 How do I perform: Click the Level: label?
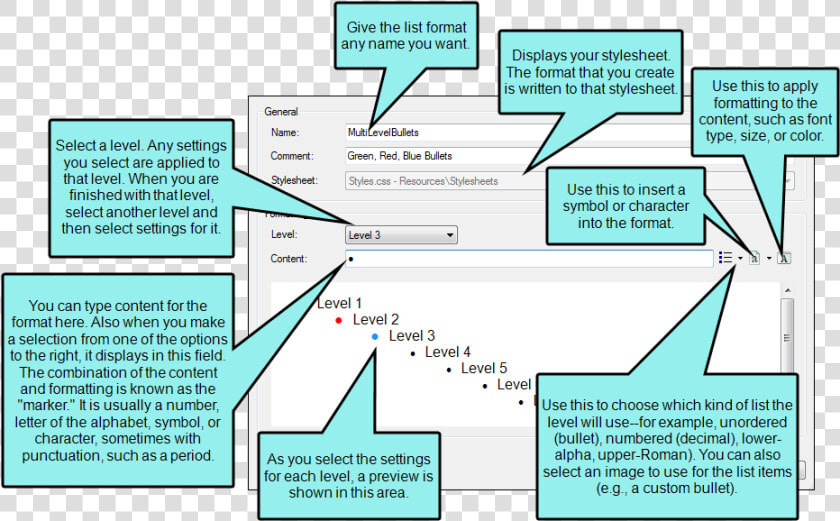pos(284,235)
